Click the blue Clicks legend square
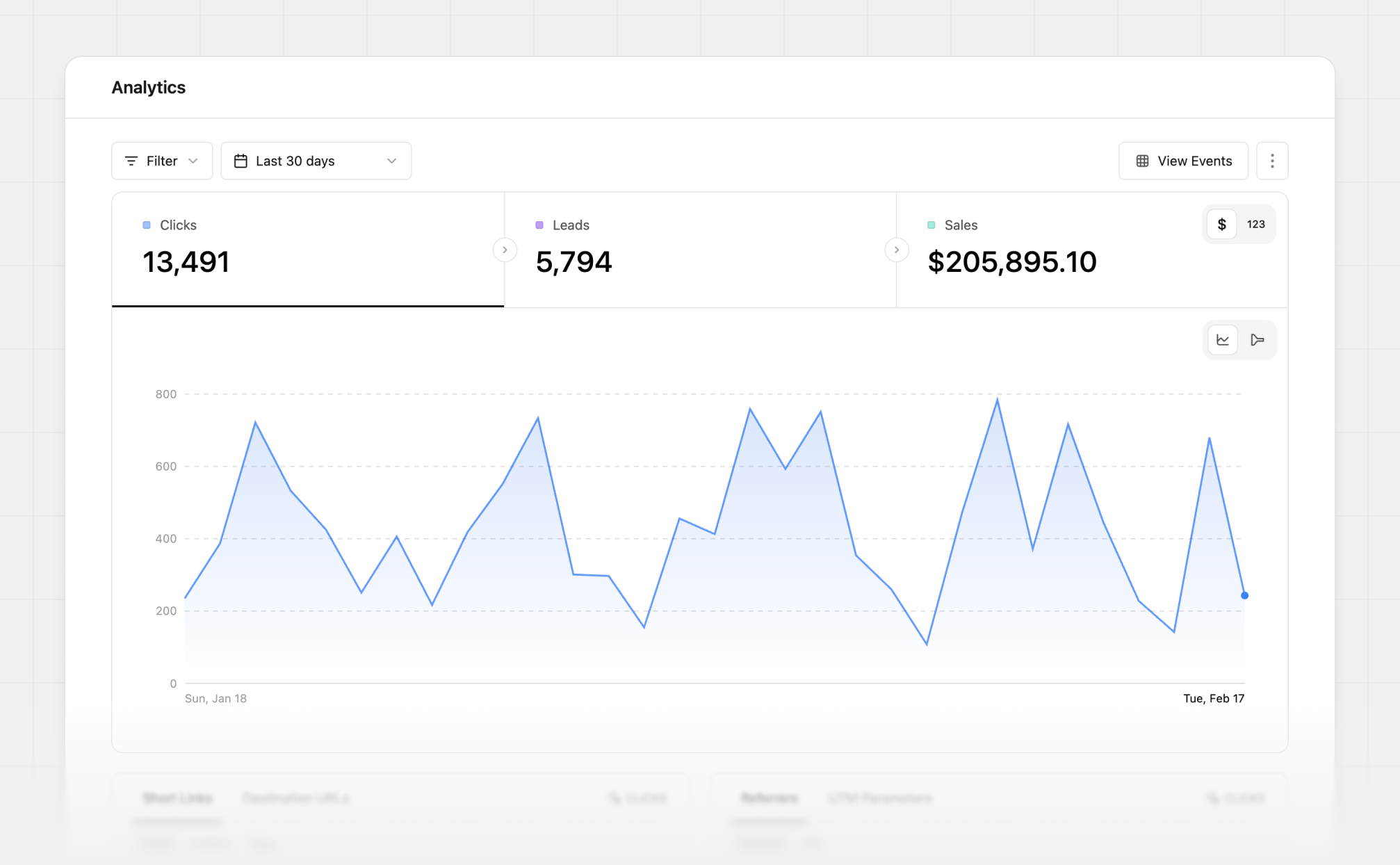Viewport: 1400px width, 865px height. pos(146,225)
